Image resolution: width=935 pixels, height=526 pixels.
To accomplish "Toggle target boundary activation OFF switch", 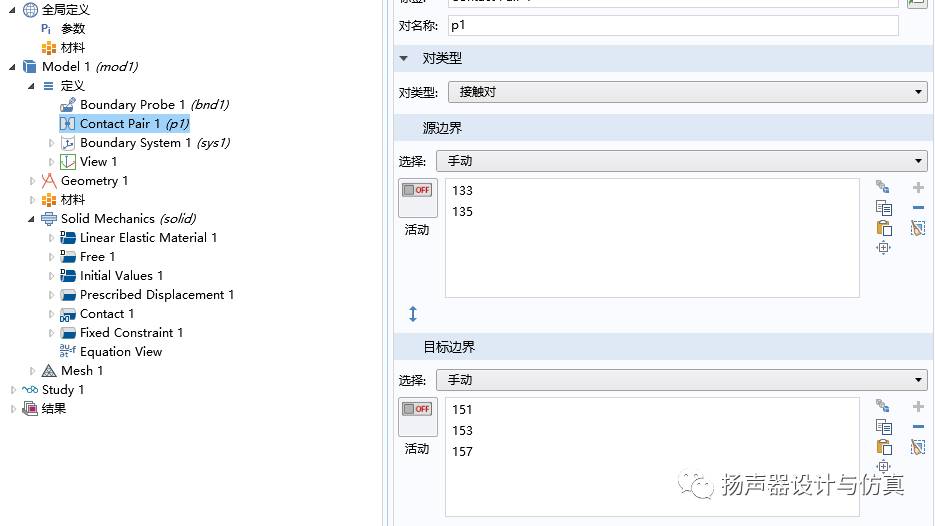I will click(417, 409).
